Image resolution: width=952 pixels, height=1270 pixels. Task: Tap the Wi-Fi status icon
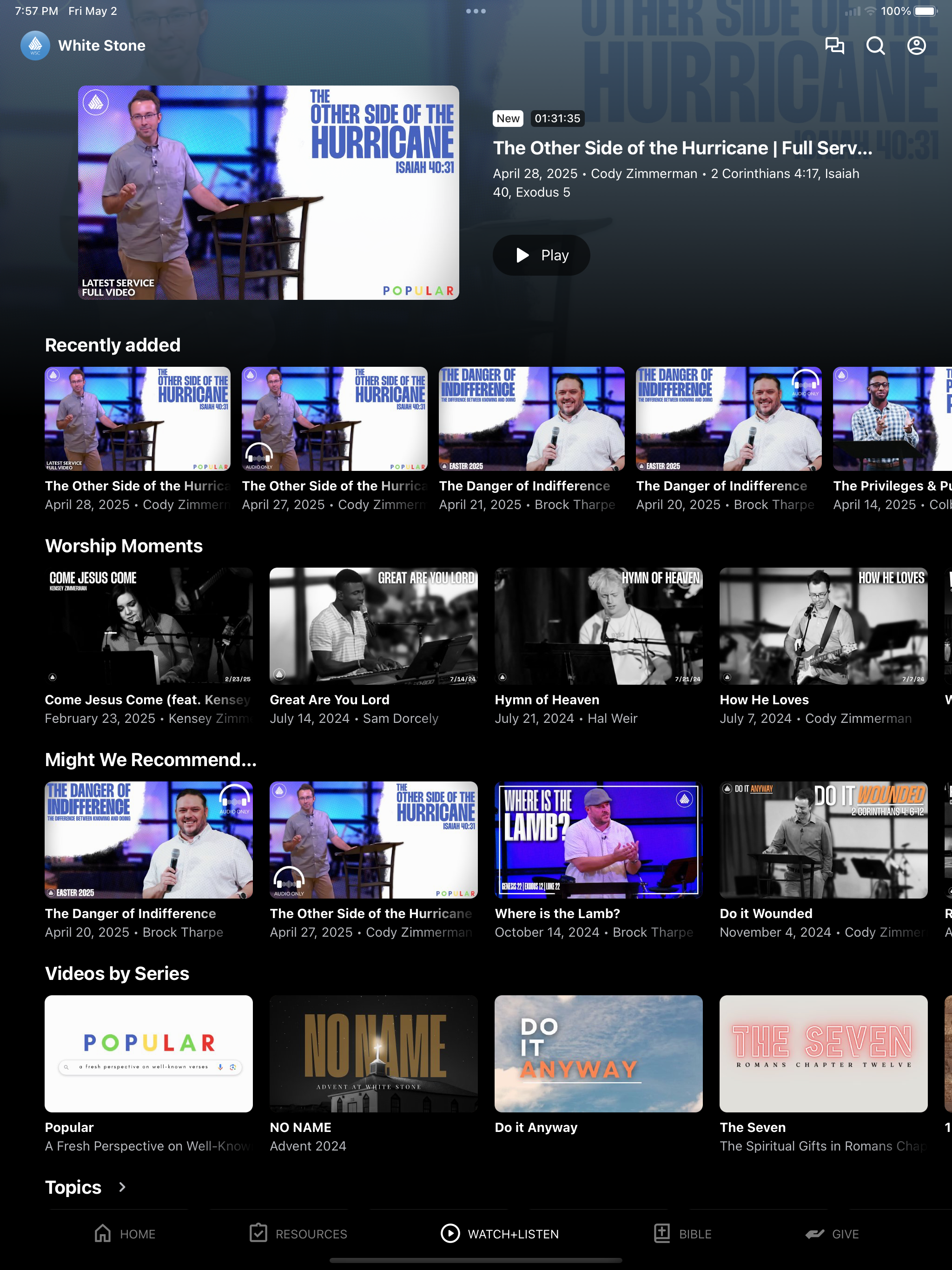(871, 11)
